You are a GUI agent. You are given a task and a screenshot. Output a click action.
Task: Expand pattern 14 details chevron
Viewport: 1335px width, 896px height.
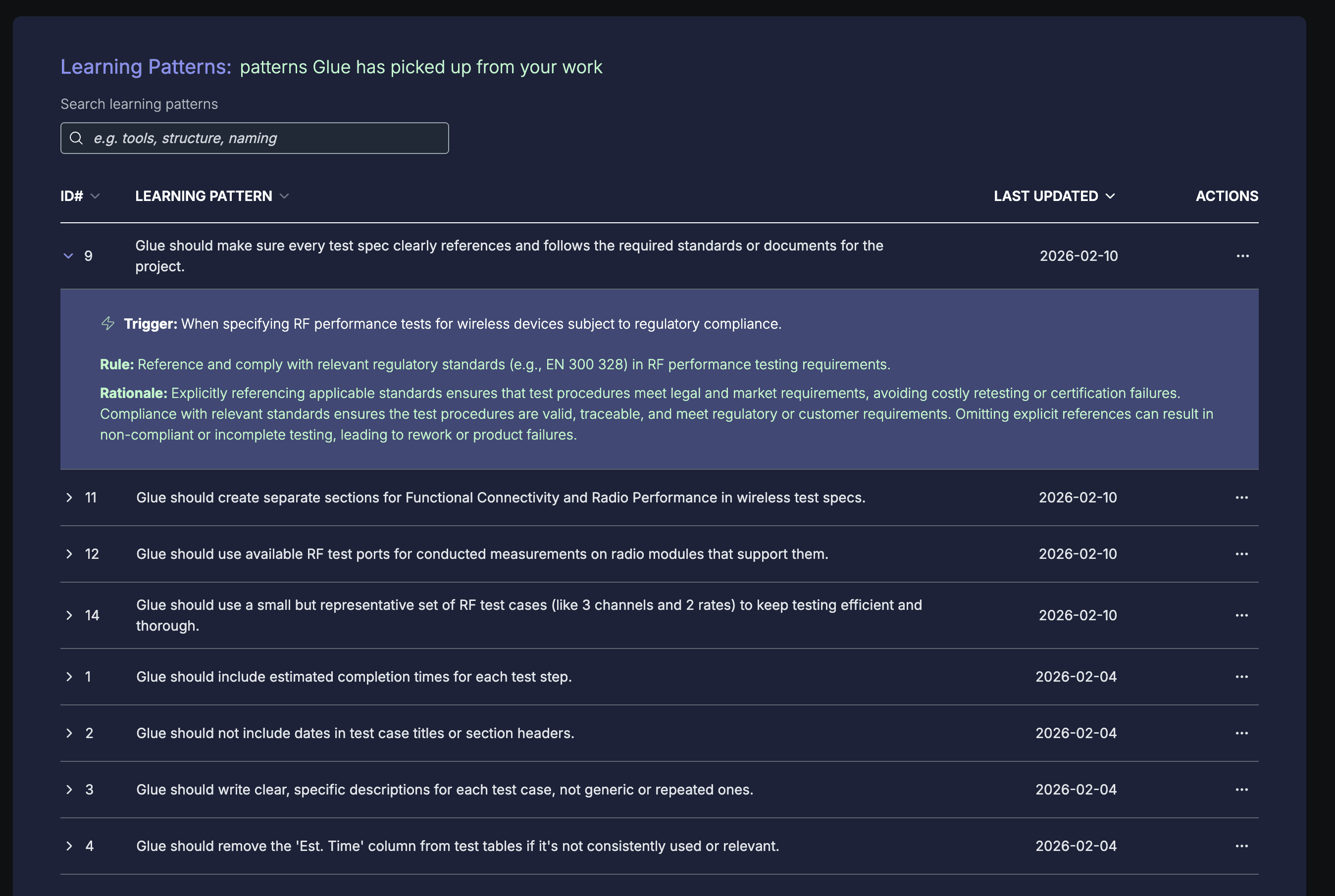point(69,615)
